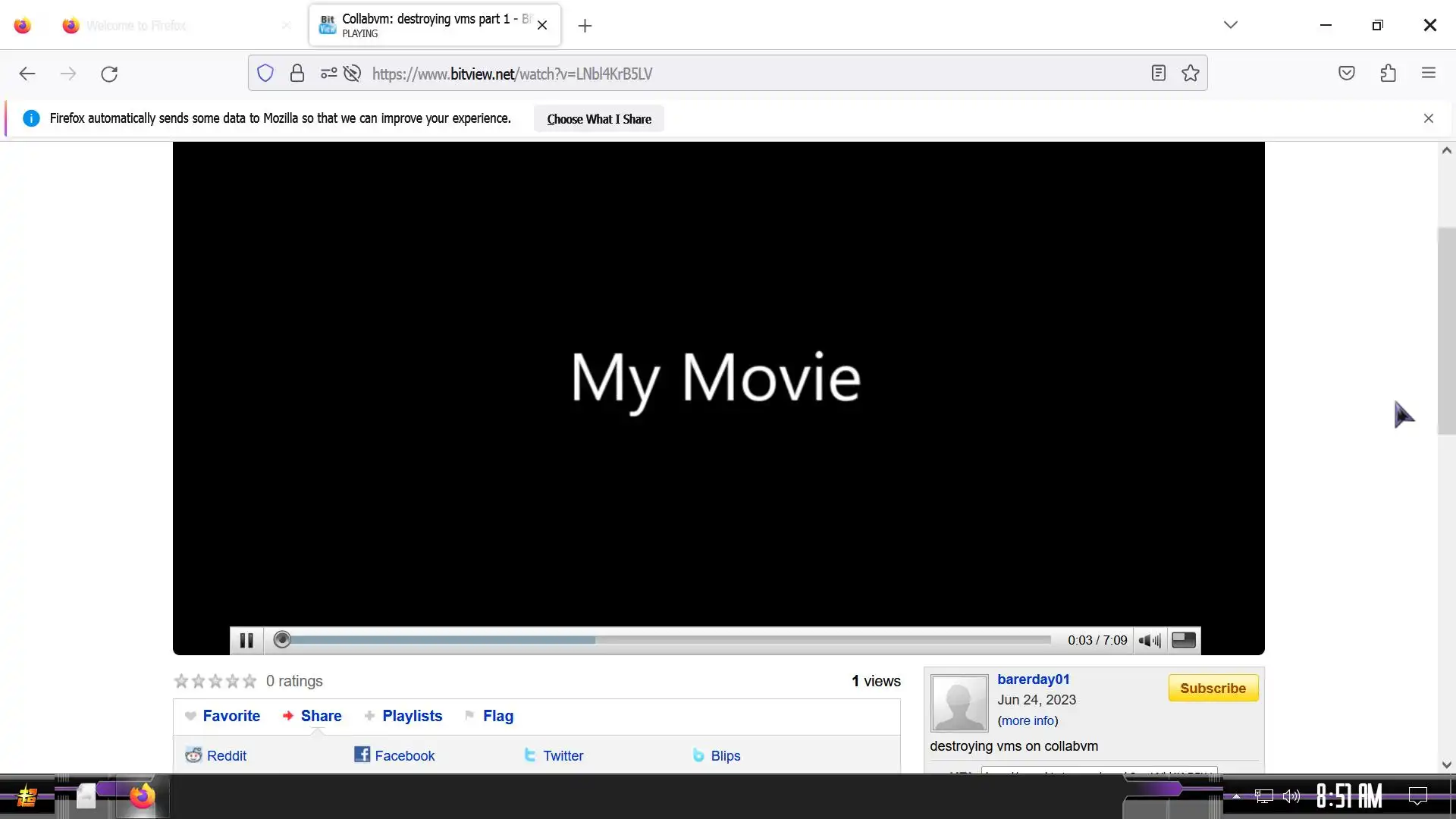The height and width of the screenshot is (819, 1456).
Task: Open tracking protection shield panel
Action: (x=265, y=74)
